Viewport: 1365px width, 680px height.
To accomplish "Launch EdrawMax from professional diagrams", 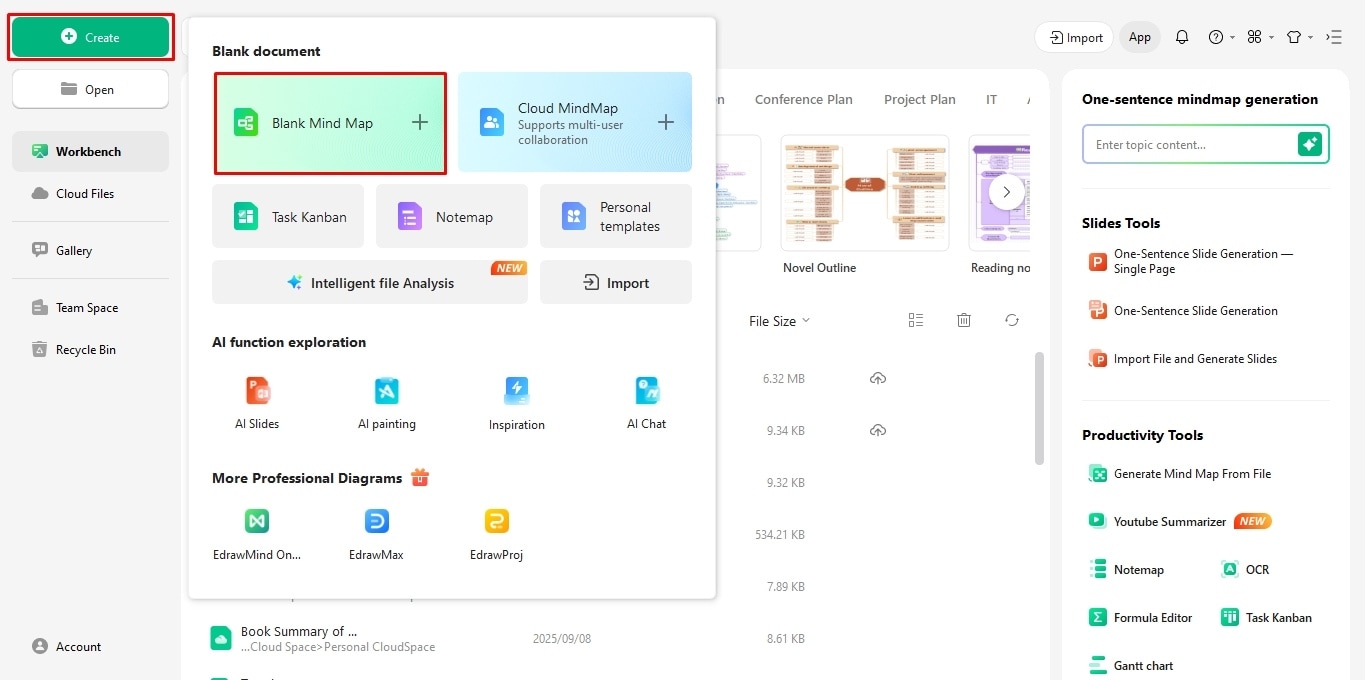I will point(376,534).
